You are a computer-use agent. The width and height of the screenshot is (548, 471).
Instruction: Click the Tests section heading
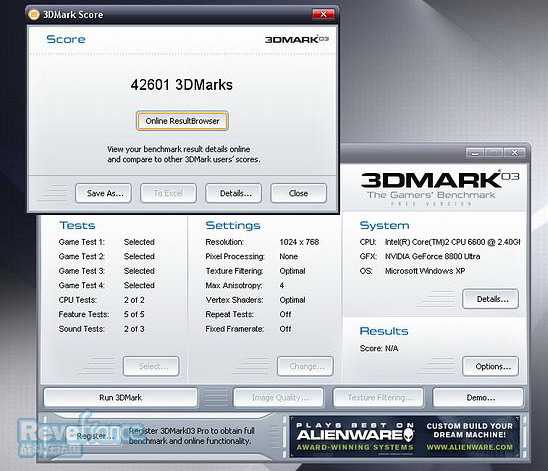[77, 225]
